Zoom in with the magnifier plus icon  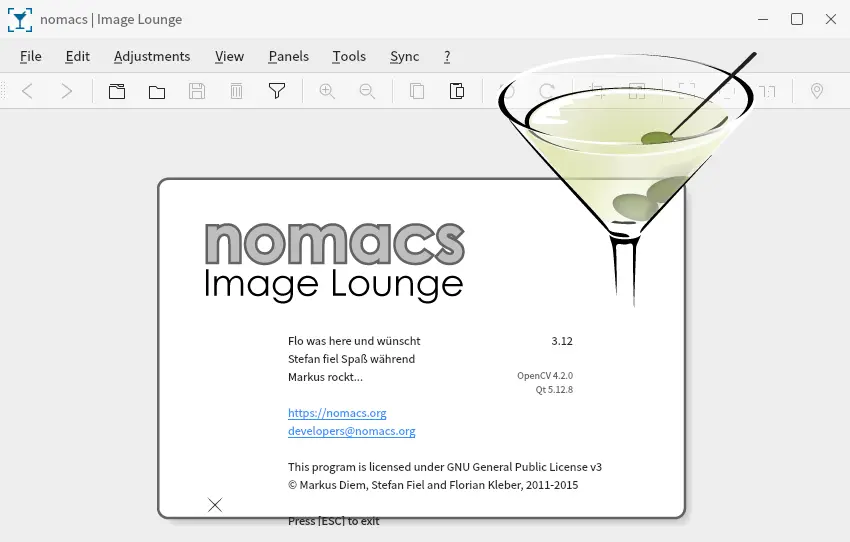tap(327, 91)
